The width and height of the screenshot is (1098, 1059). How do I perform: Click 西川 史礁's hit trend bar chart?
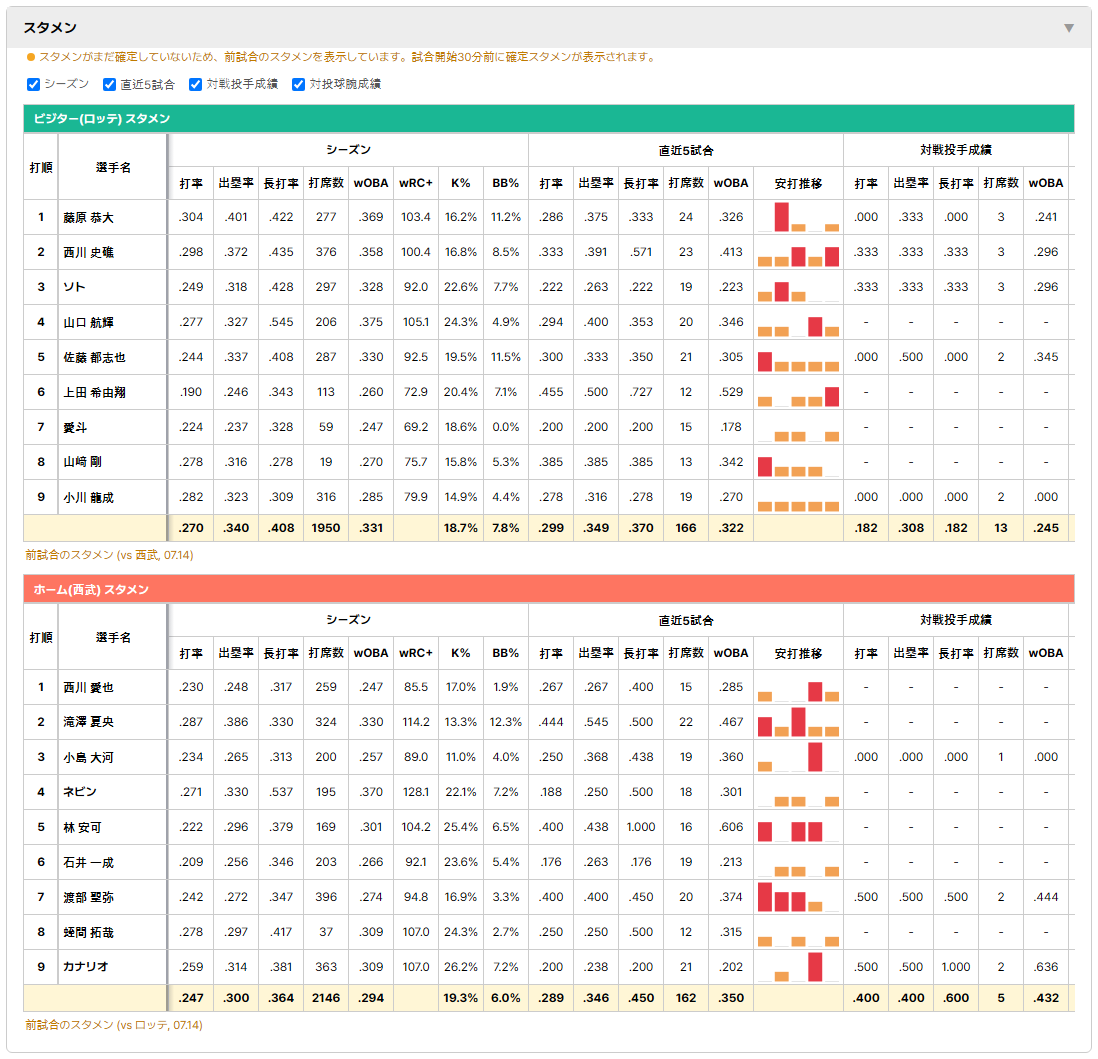click(798, 252)
